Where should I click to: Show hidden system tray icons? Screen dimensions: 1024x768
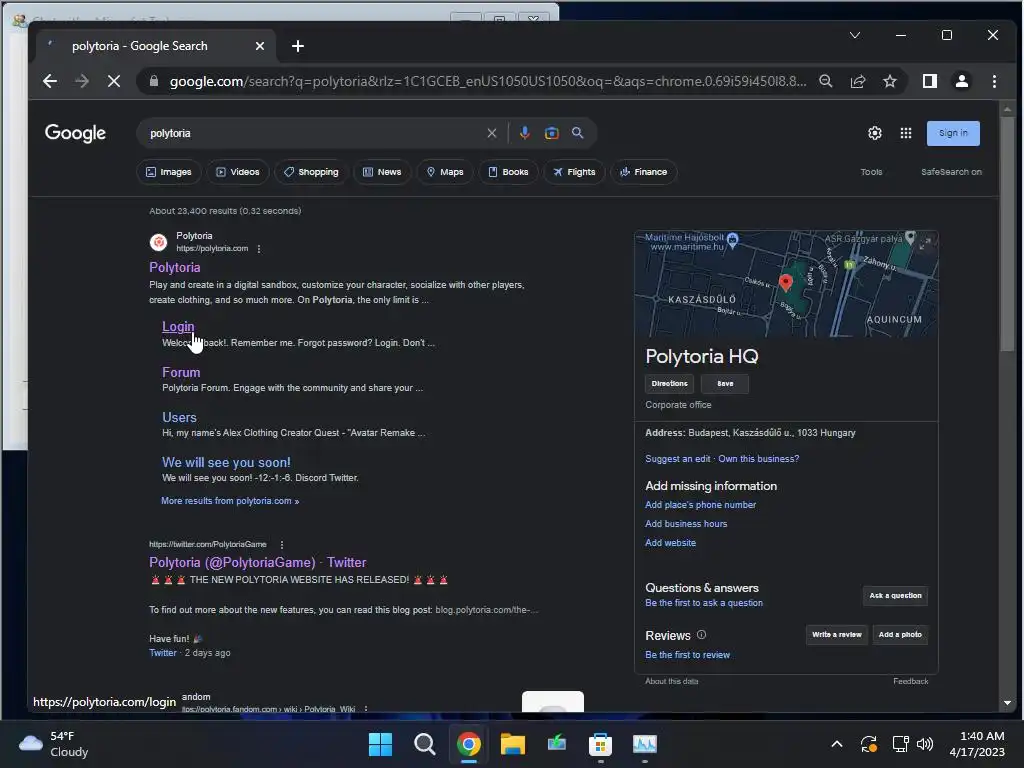coord(837,744)
